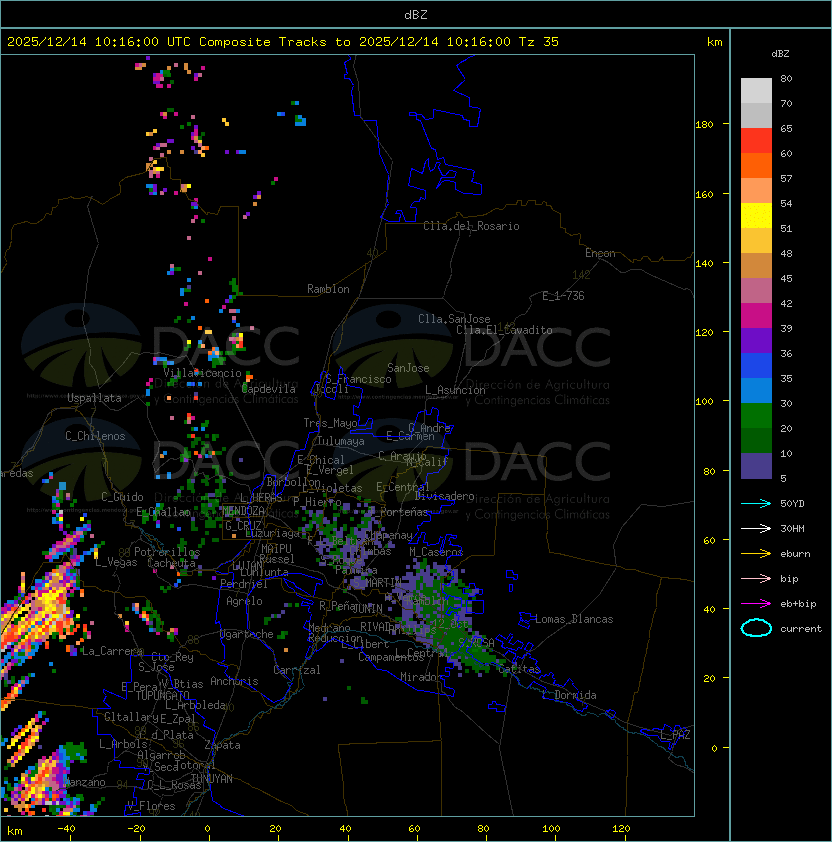Click the '30HM' legend label
The image size is (832, 842).
(792, 528)
